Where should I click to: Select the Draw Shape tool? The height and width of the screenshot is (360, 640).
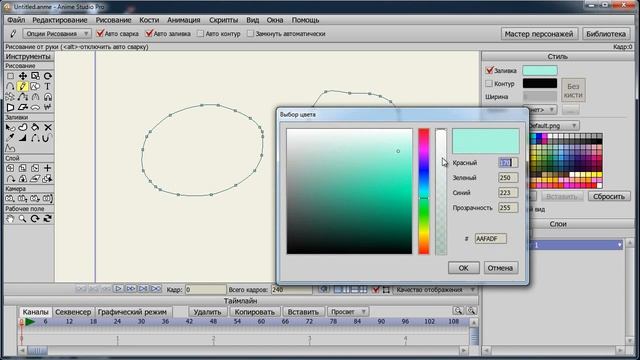35,87
